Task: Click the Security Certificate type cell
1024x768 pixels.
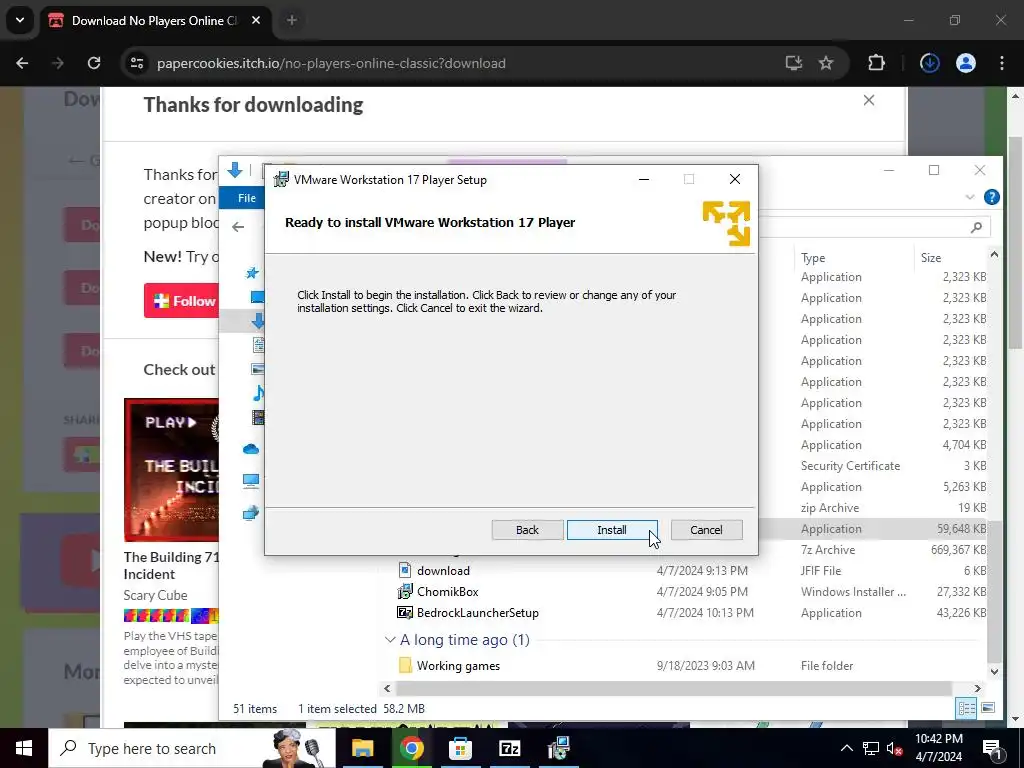Action: (x=850, y=466)
